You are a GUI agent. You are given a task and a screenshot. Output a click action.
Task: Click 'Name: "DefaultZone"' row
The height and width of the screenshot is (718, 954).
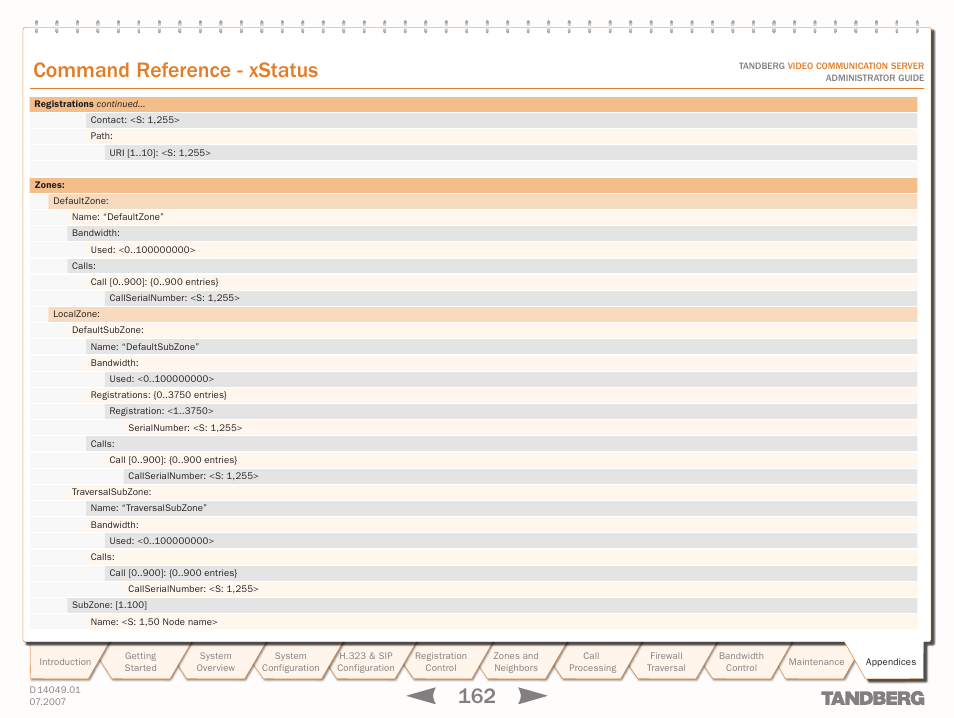[x=492, y=217]
